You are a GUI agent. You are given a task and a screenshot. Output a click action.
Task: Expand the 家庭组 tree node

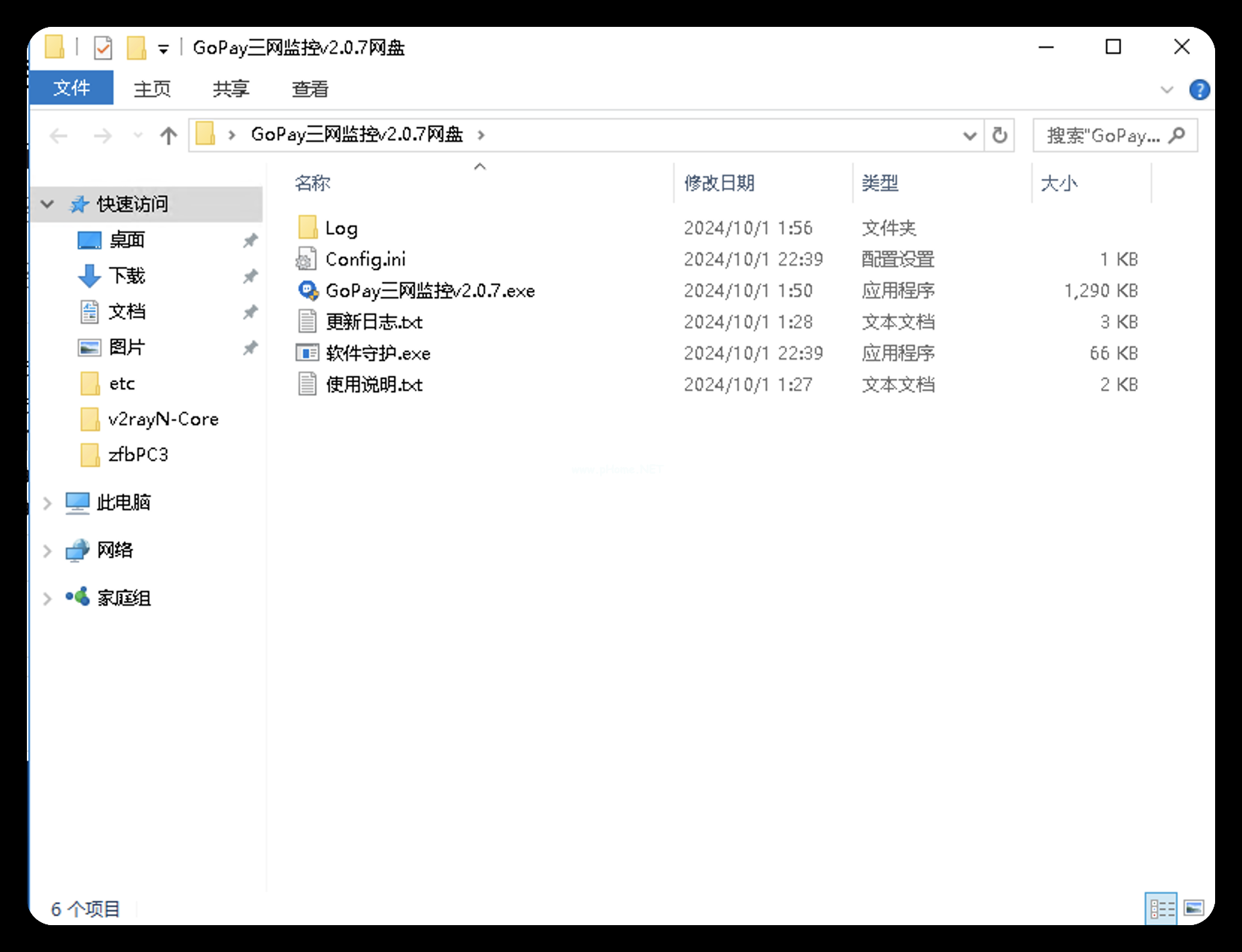[x=47, y=598]
